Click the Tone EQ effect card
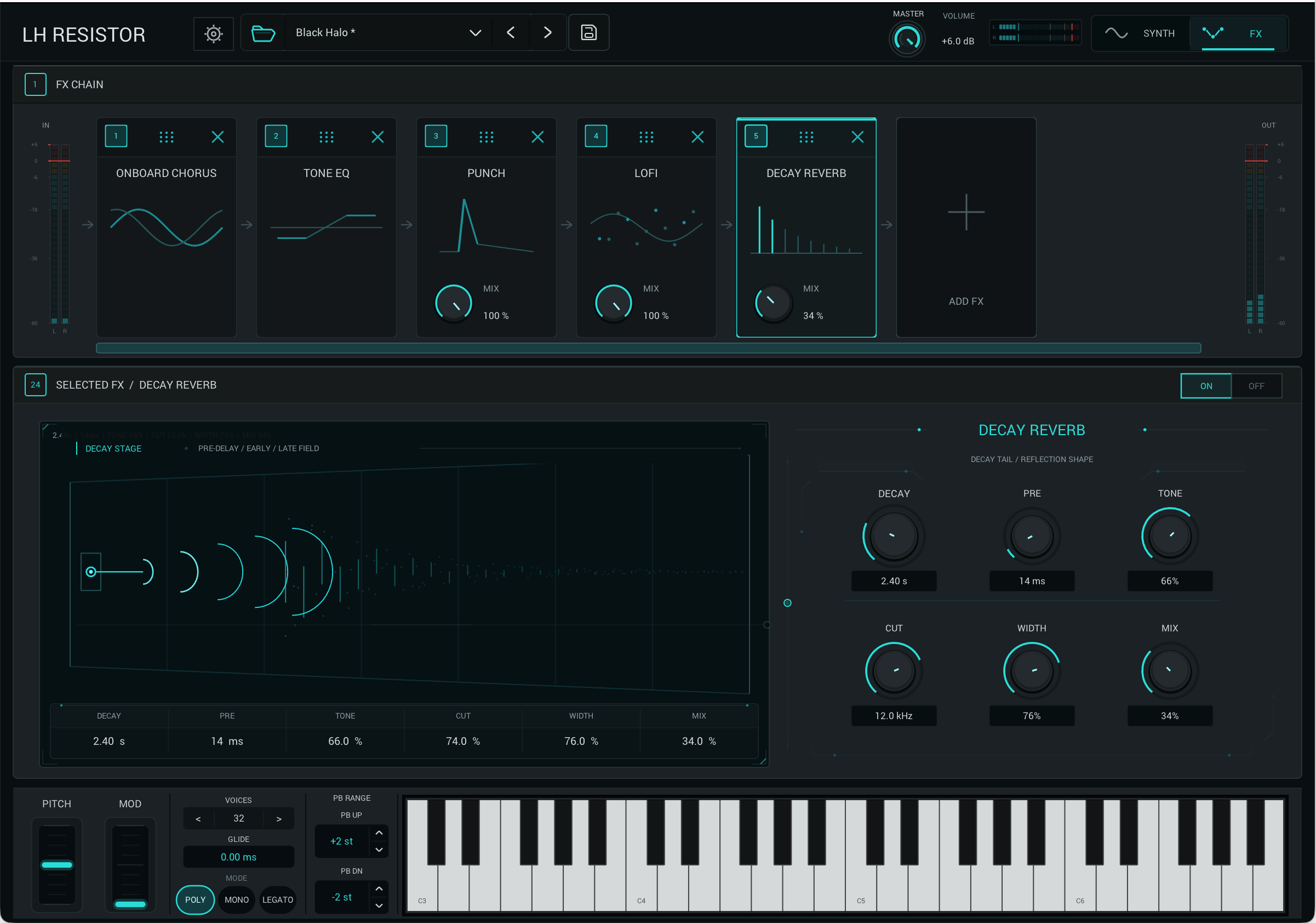 [x=326, y=227]
